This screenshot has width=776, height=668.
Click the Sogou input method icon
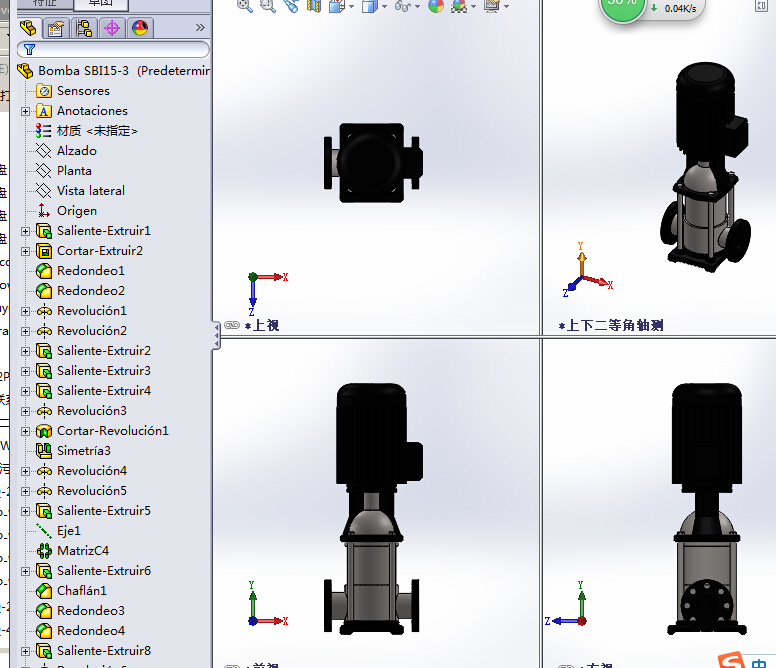(732, 660)
